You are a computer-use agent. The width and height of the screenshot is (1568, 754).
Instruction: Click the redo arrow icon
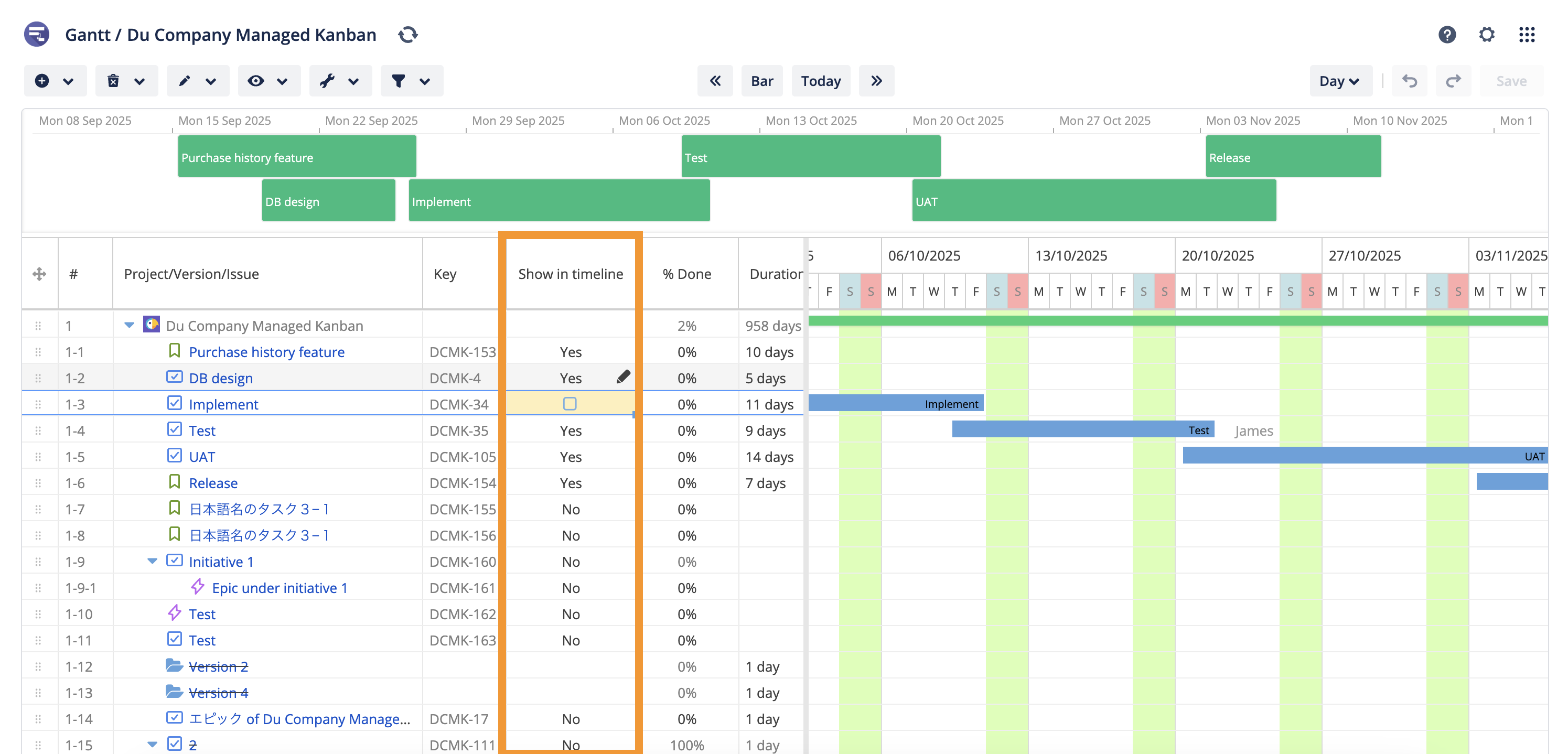(x=1453, y=81)
